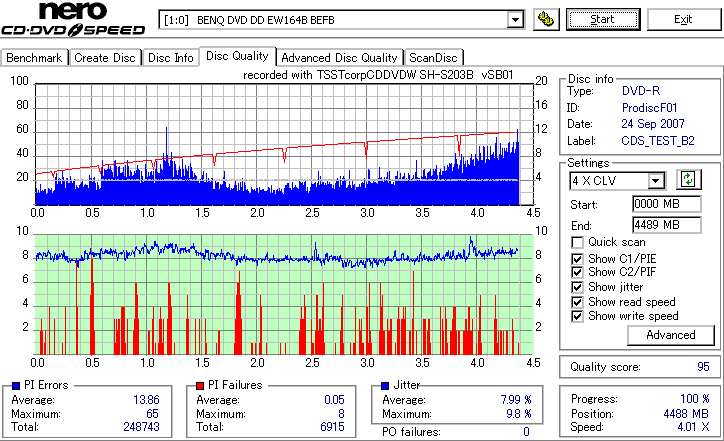
Task: Open the 4 X CLV speed dropdown
Action: click(x=655, y=181)
